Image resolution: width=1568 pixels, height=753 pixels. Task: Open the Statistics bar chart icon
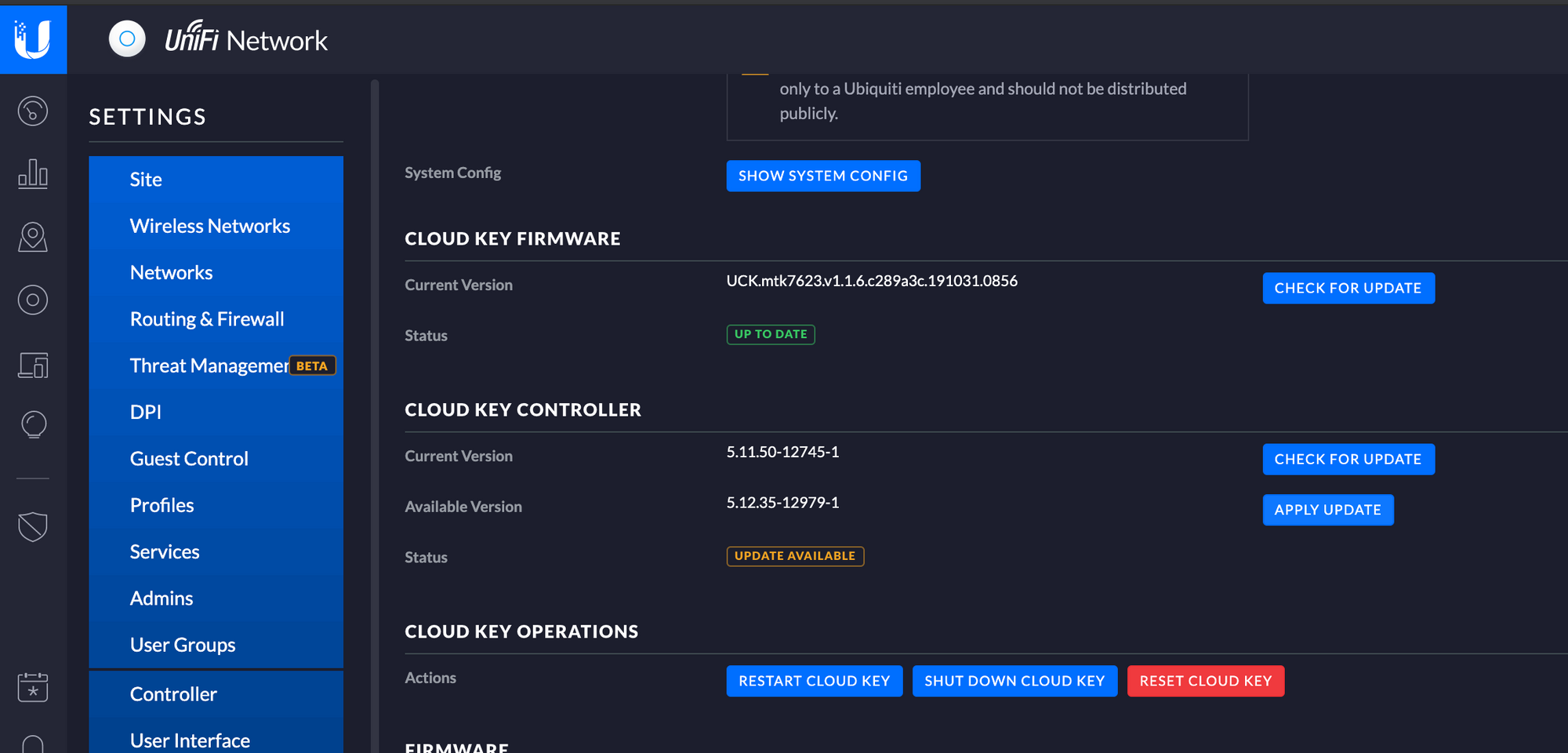tap(33, 173)
